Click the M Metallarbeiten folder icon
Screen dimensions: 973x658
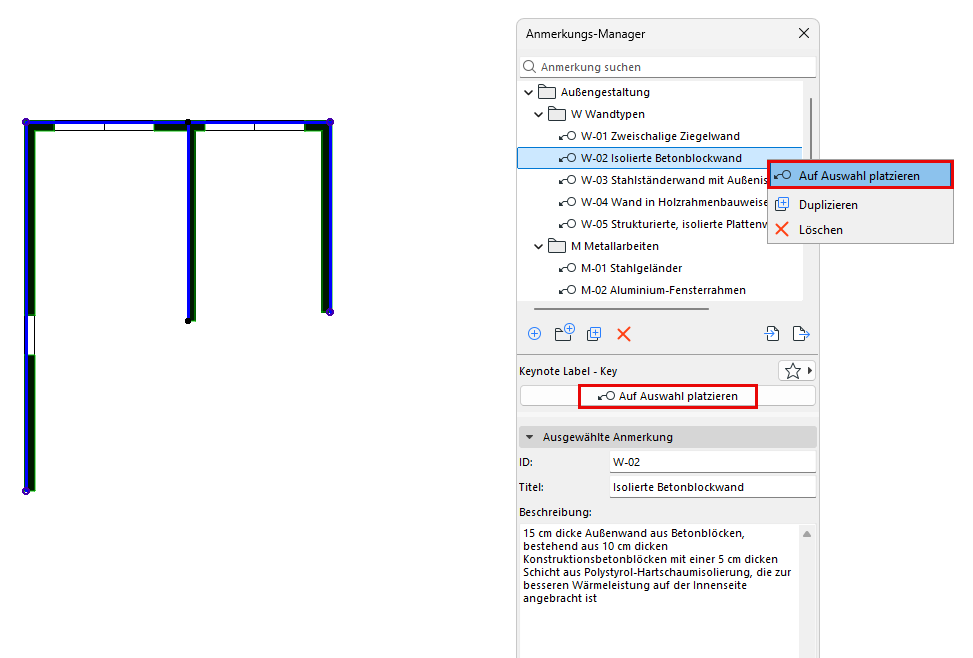tap(557, 246)
